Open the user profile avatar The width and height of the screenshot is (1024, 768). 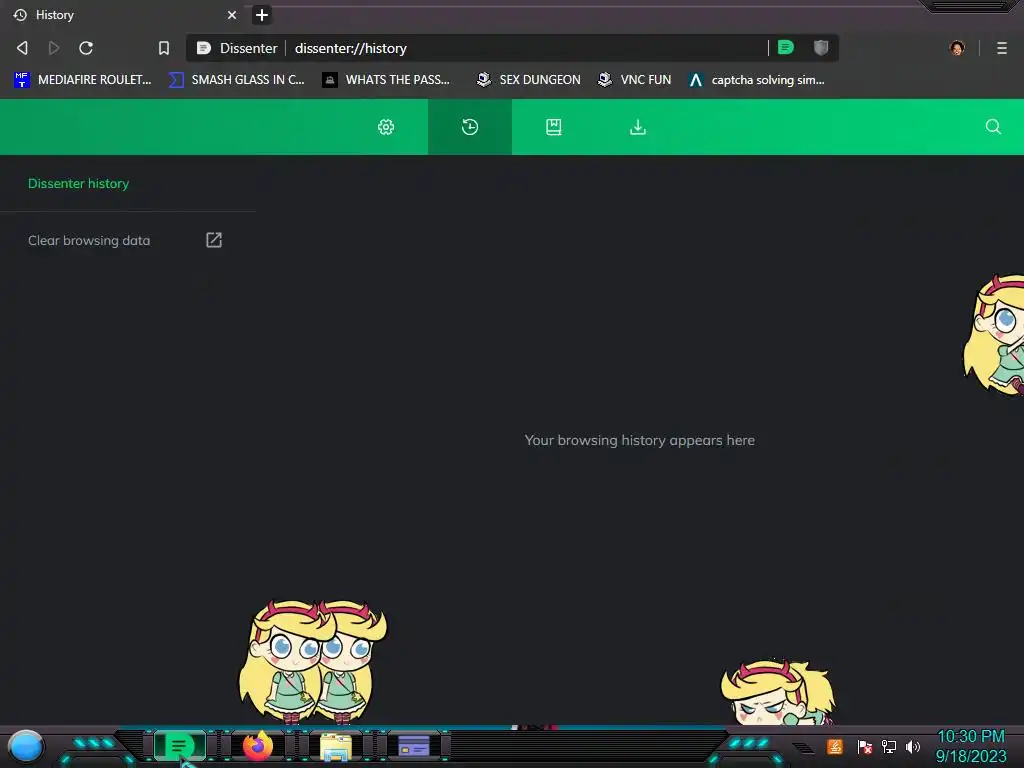pos(957,48)
